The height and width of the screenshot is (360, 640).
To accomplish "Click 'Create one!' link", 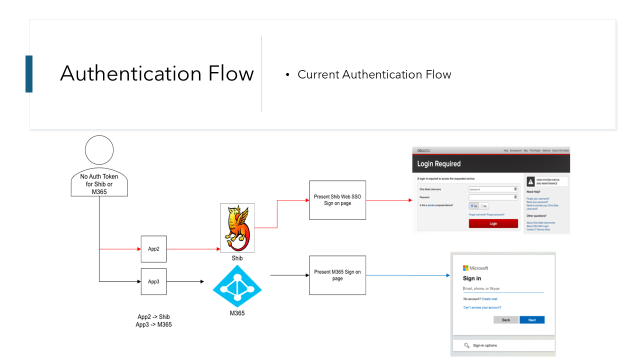I will pyautogui.click(x=489, y=299).
